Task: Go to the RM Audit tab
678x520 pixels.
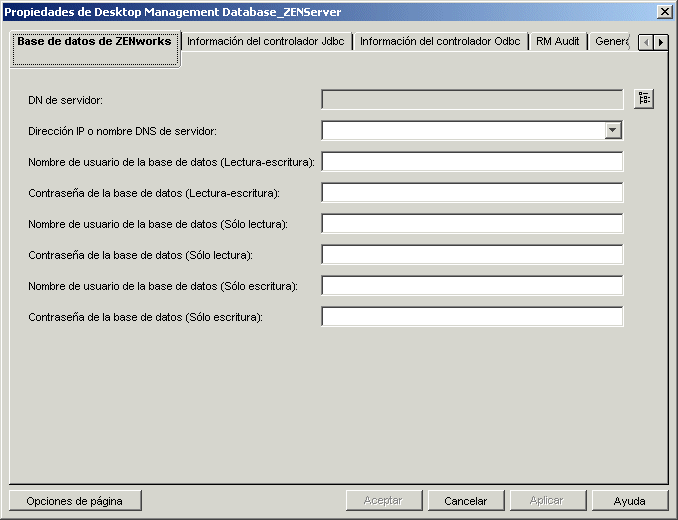Action: pos(557,41)
